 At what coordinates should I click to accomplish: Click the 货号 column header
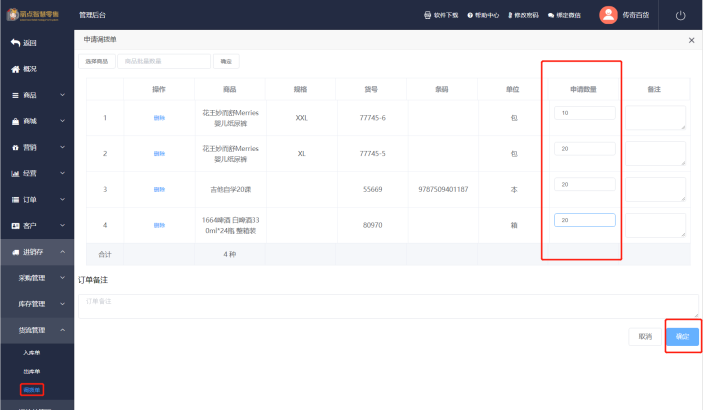coord(371,90)
